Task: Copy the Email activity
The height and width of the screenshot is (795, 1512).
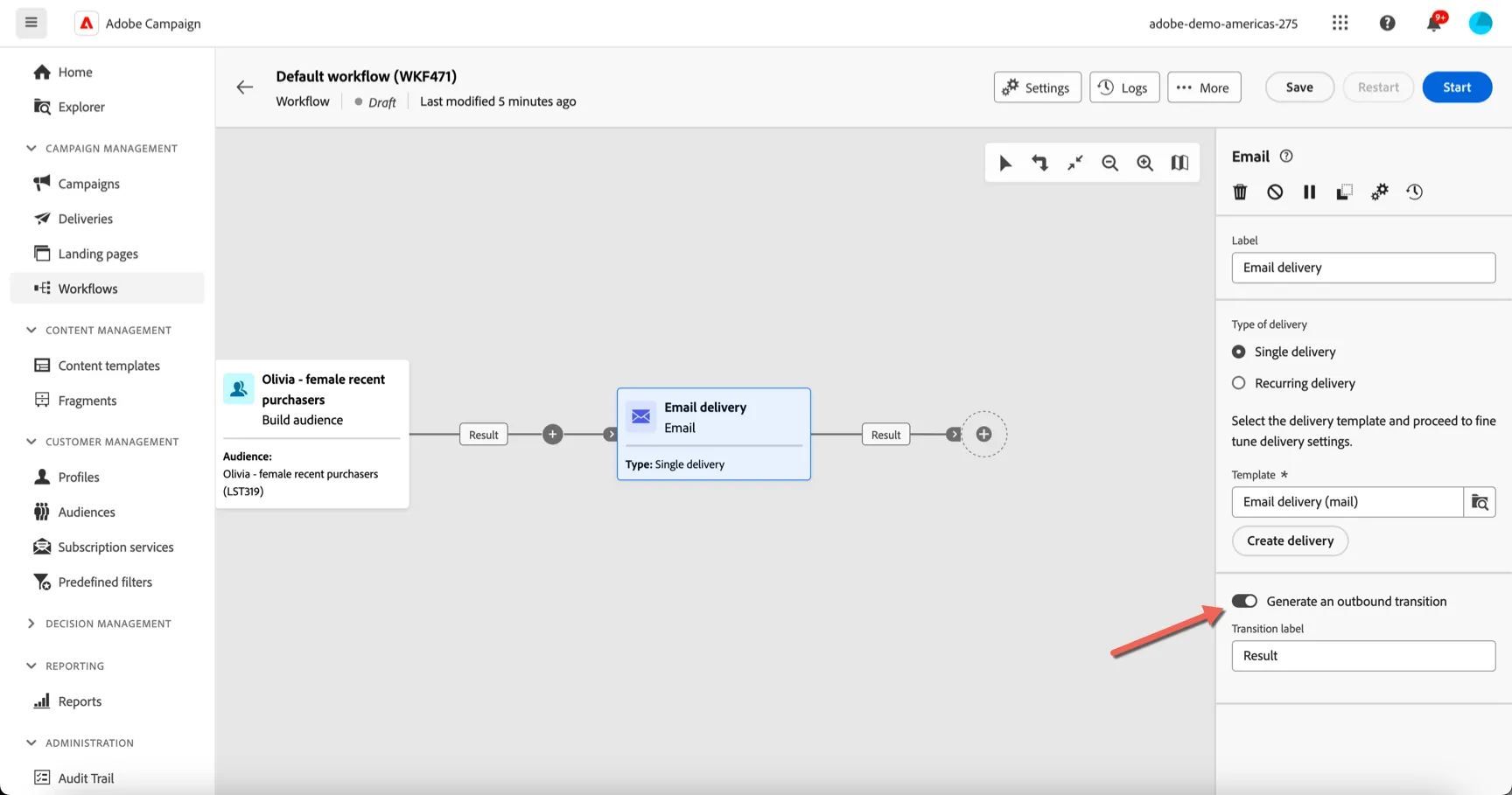Action: click(1344, 192)
